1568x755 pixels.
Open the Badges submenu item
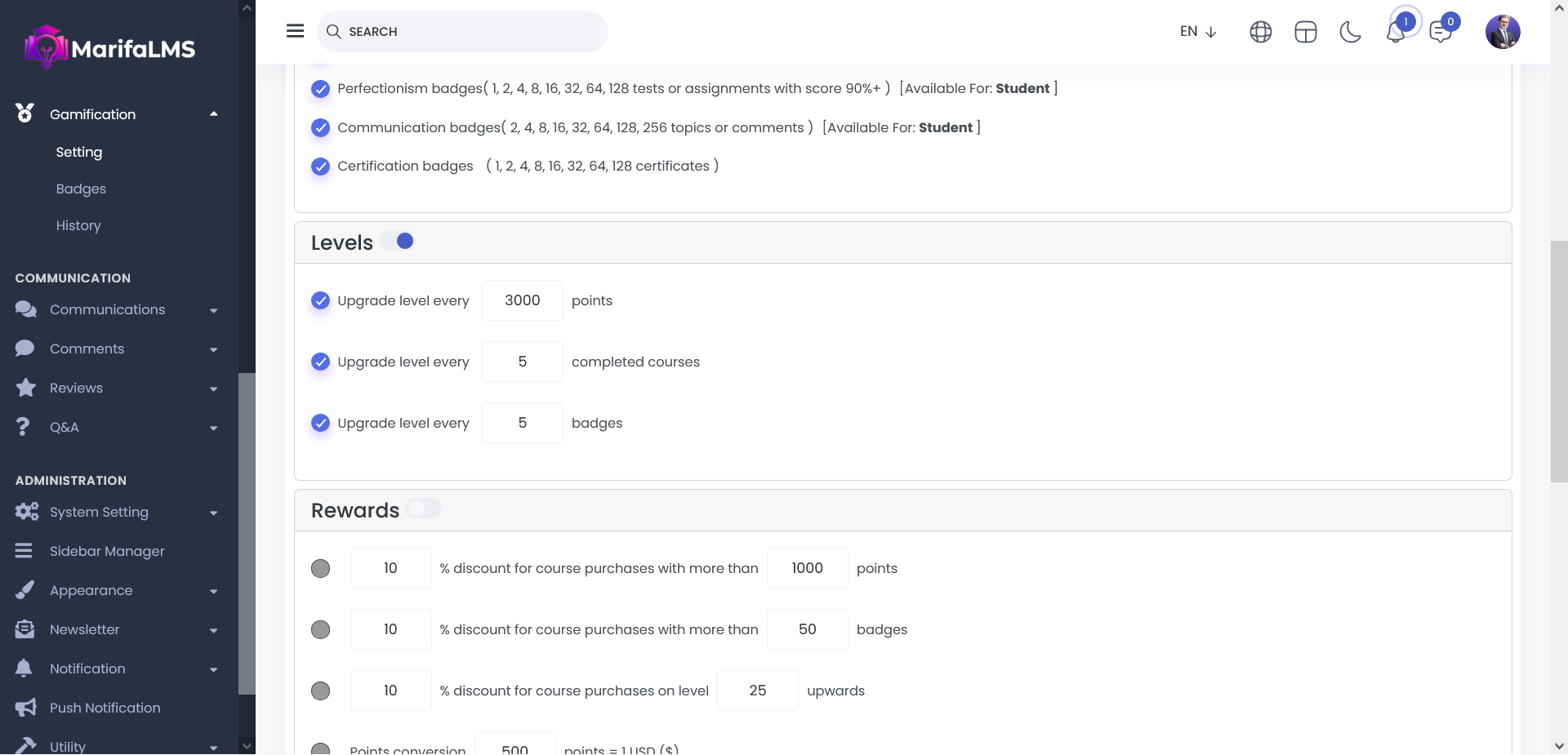pos(81,189)
